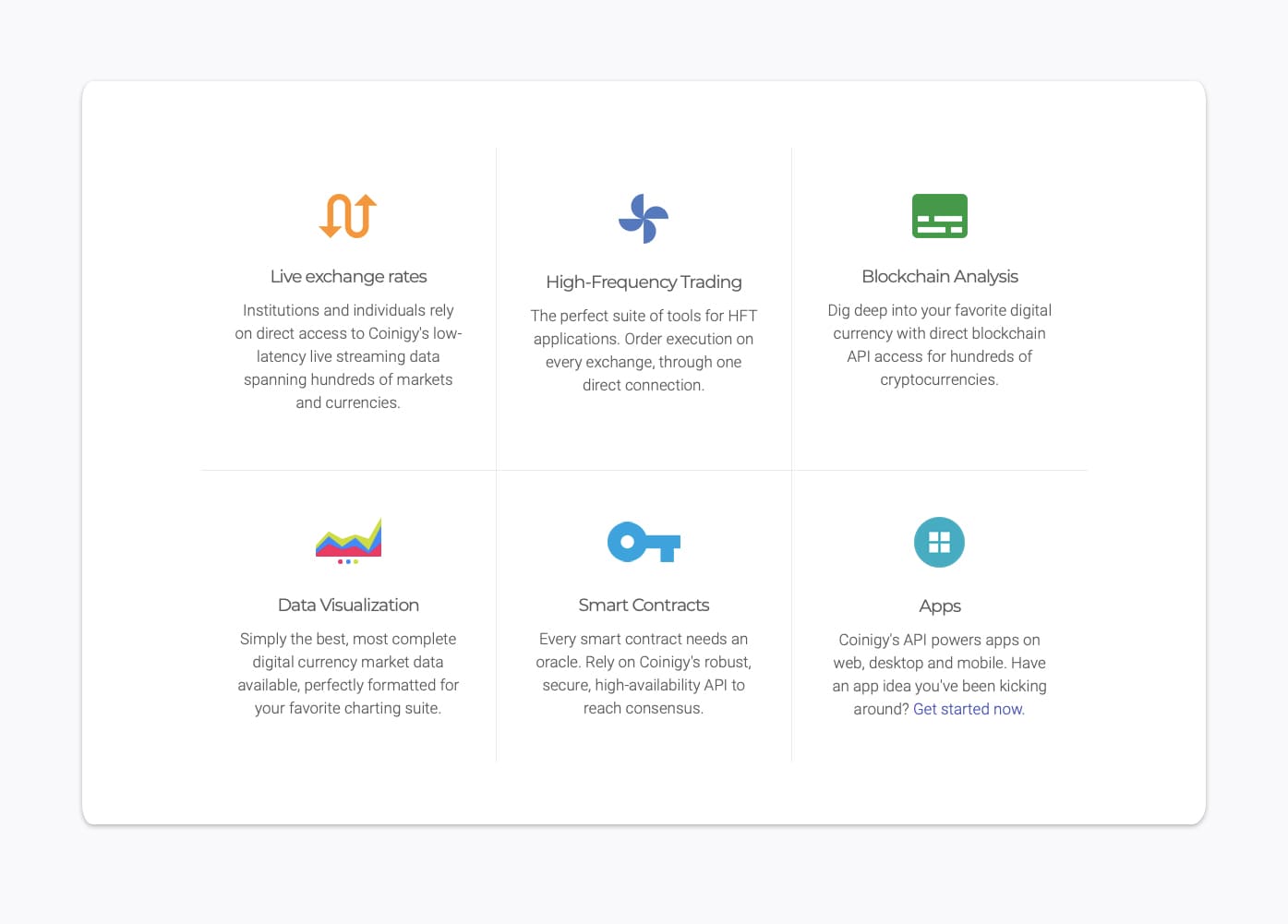The width and height of the screenshot is (1288, 924).
Task: Click the colorful Data Visualization chart icon
Action: click(348, 538)
